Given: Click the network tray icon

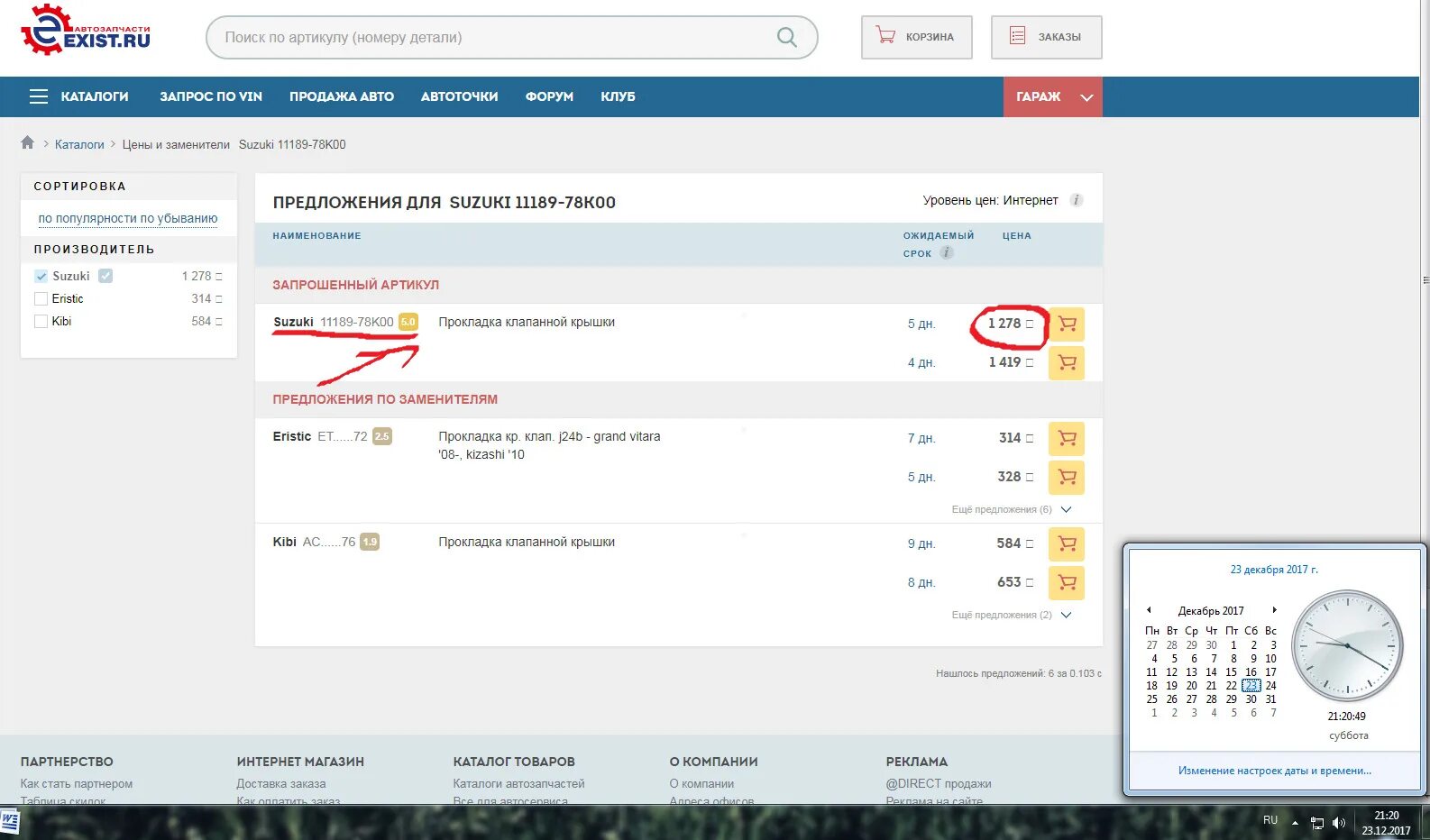Looking at the screenshot, I should (1317, 822).
